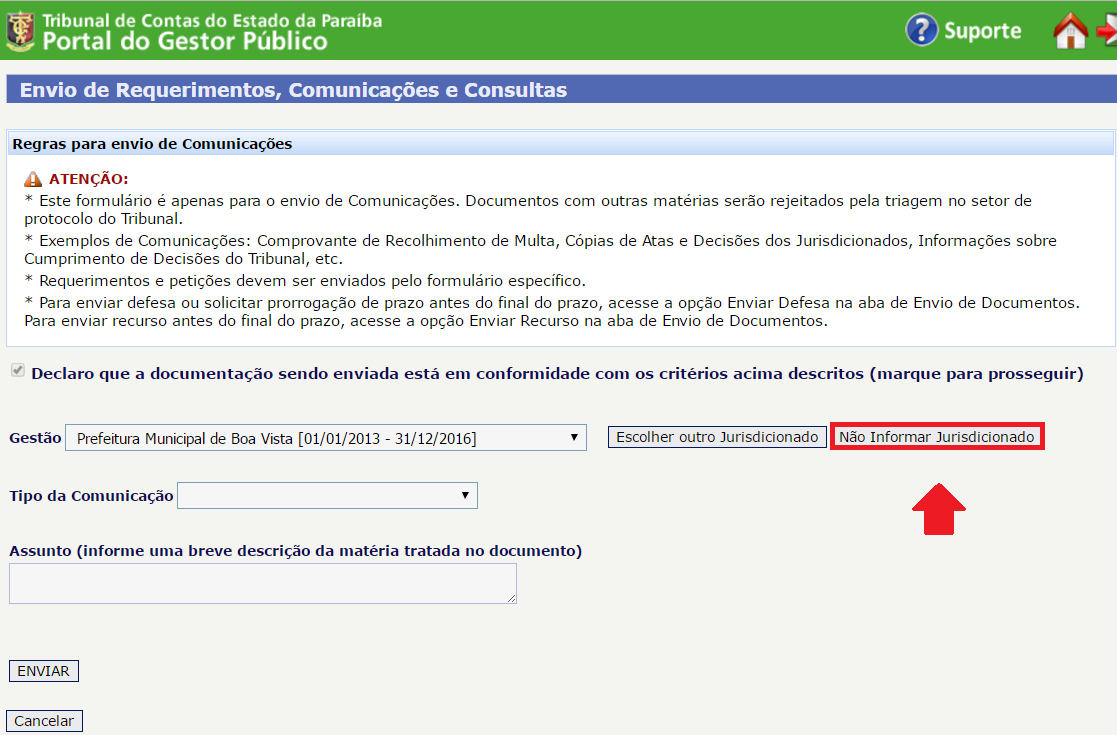Image resolution: width=1117 pixels, height=735 pixels.
Task: Click the Tribunal de Contas shield logo
Action: point(20,30)
